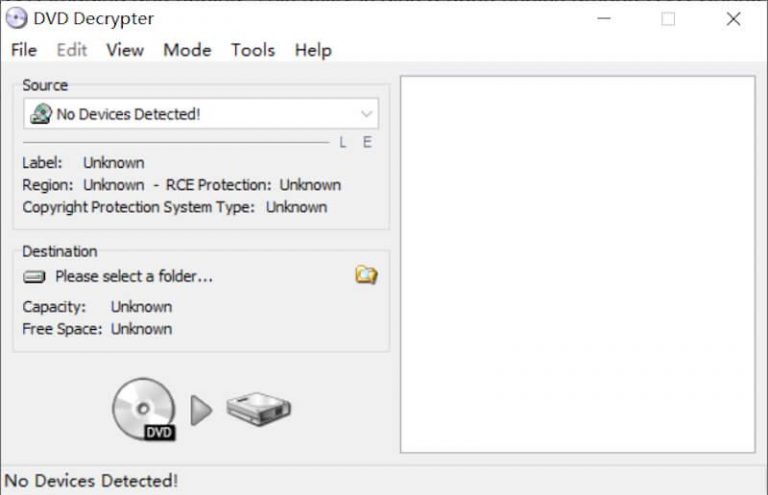Click the DVD Decrypter title bar app icon
This screenshot has width=768, height=495.
coord(17,19)
